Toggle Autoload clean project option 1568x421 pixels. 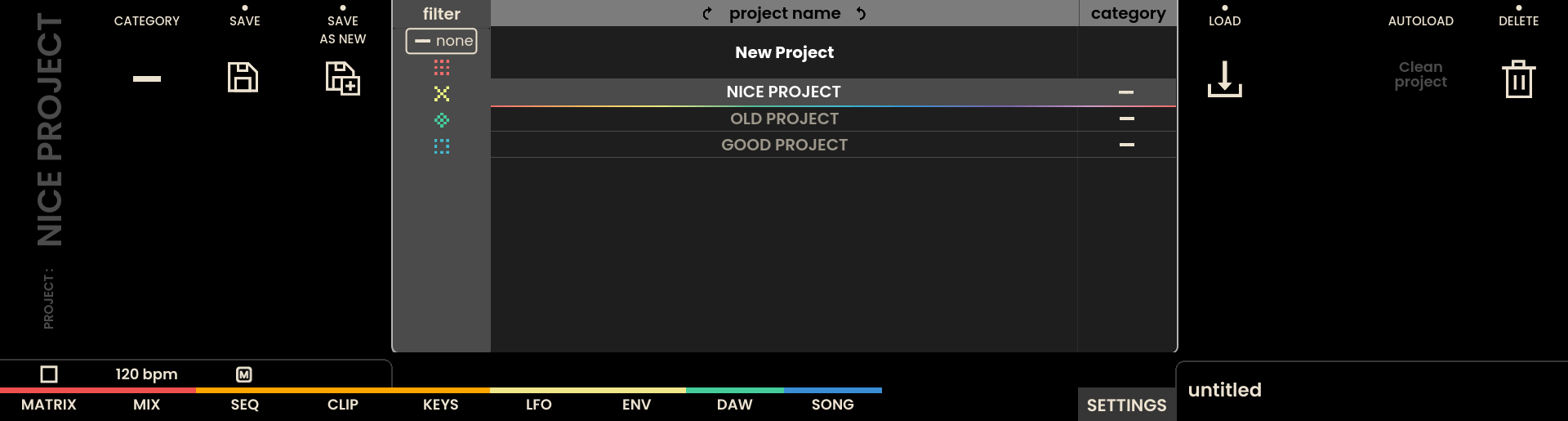pos(1420,74)
